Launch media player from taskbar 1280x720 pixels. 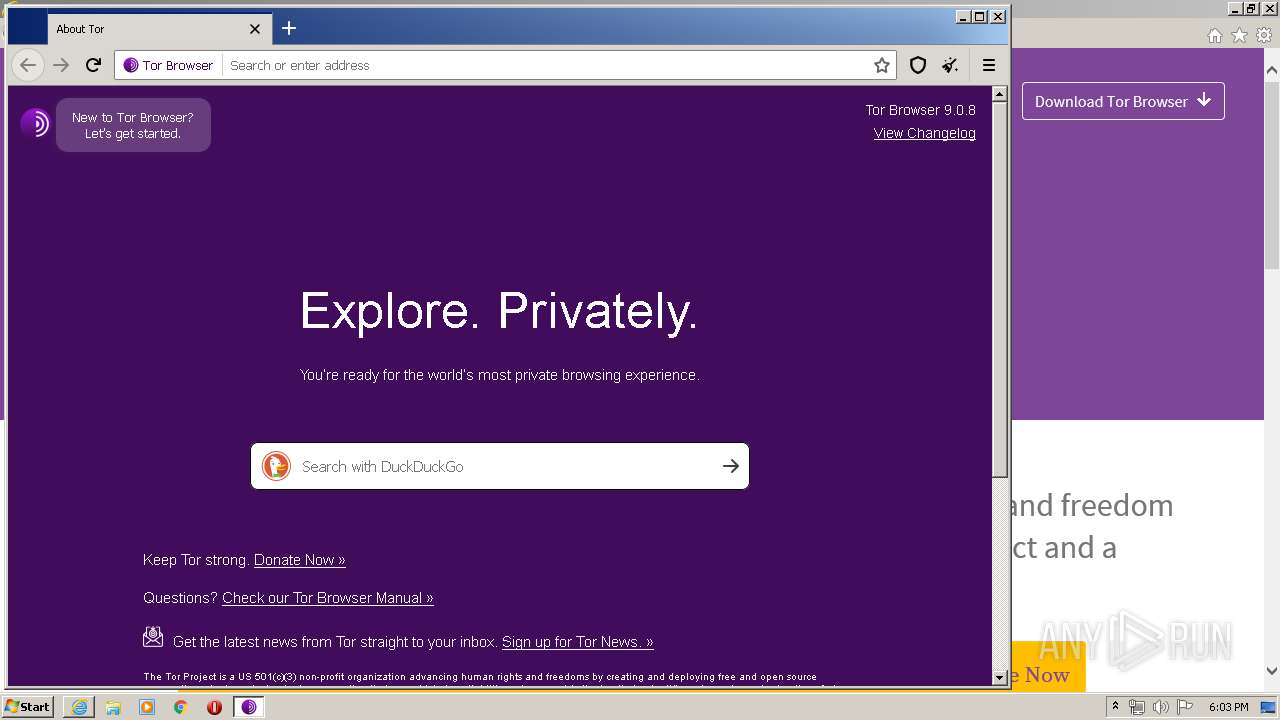[x=147, y=707]
